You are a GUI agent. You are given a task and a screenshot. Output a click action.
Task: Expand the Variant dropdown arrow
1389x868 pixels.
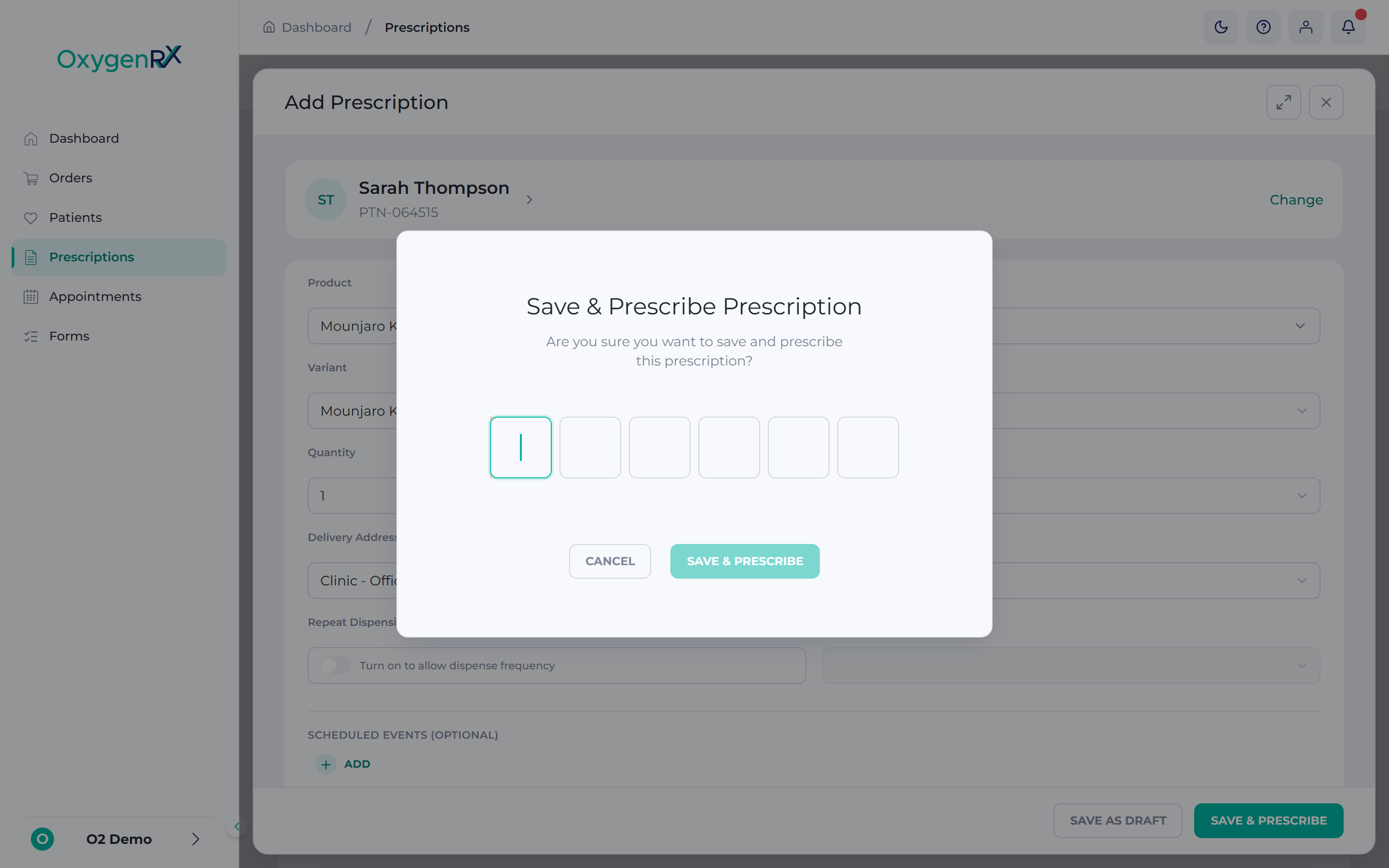pos(1302,411)
